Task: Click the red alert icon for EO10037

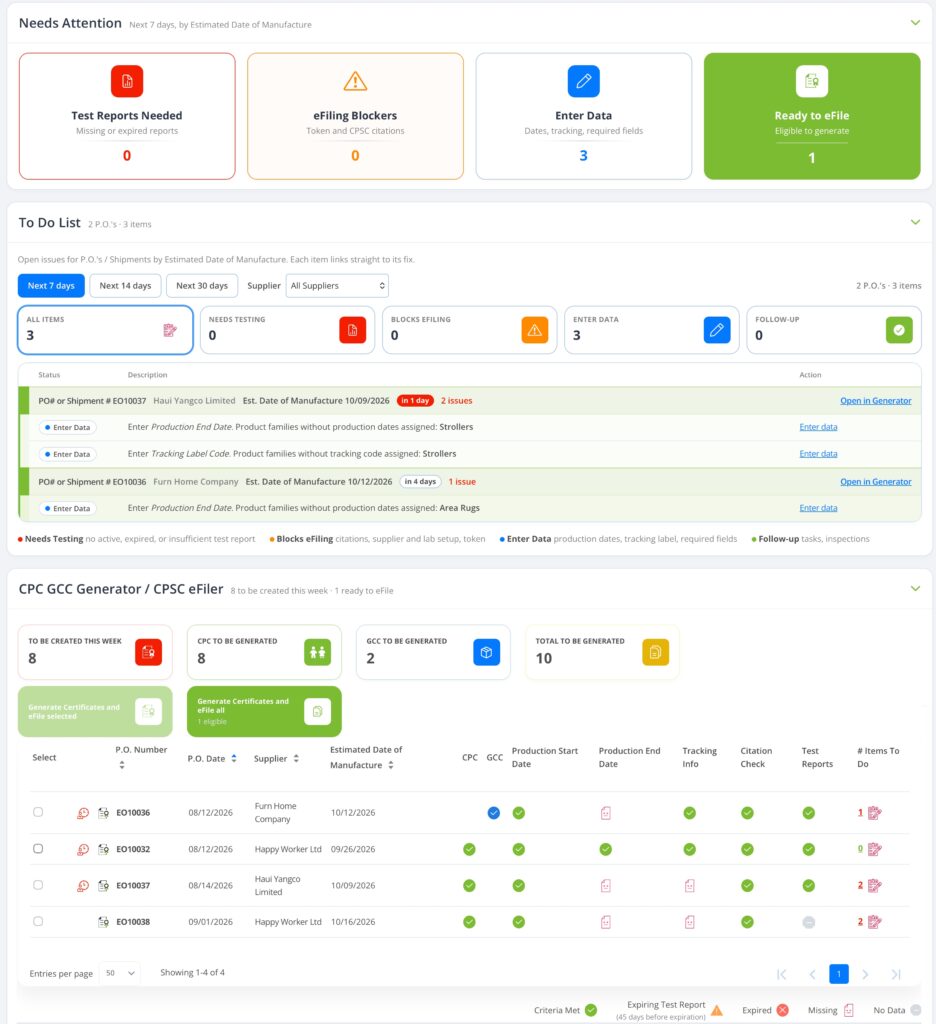Action: point(83,886)
